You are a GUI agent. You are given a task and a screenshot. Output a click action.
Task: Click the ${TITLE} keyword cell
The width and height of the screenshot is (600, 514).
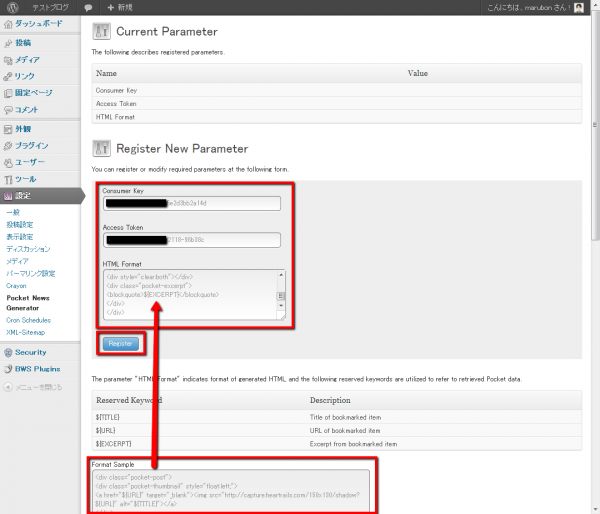point(108,417)
